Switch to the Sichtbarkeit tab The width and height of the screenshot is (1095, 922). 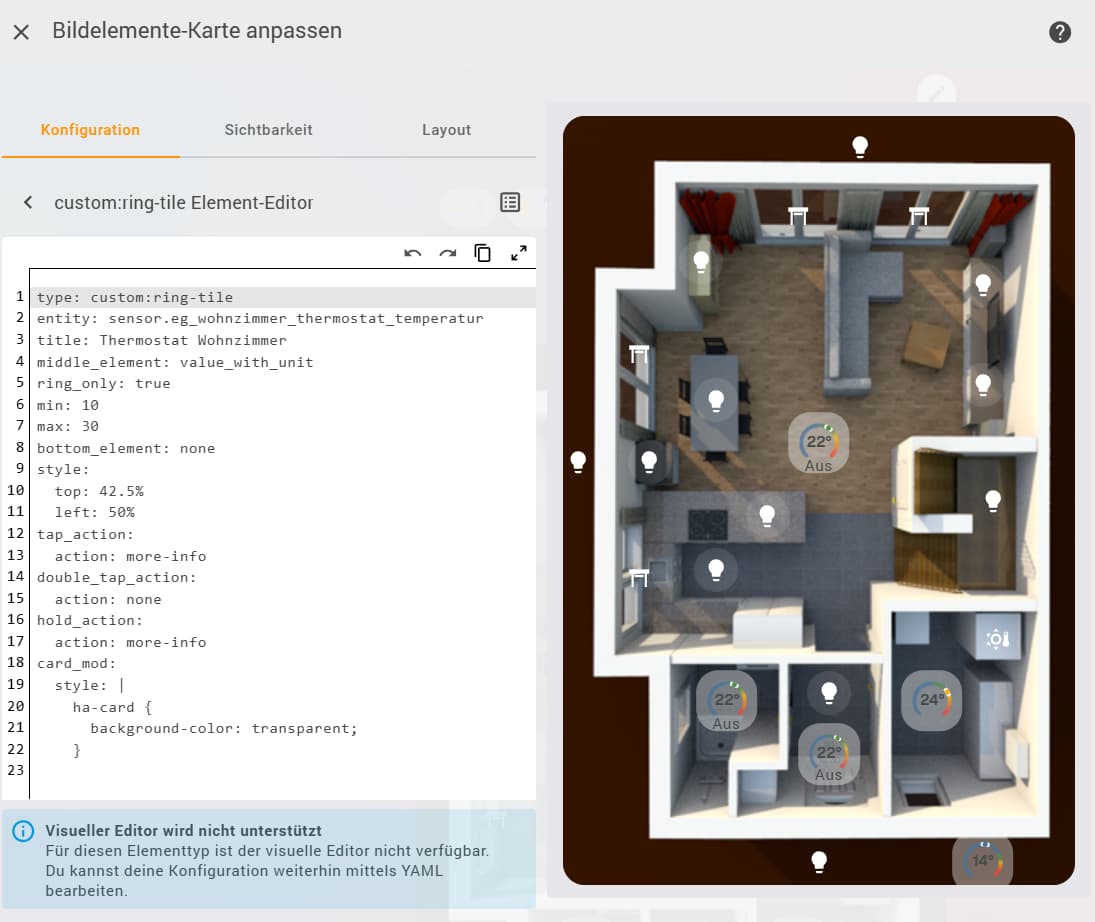point(268,130)
